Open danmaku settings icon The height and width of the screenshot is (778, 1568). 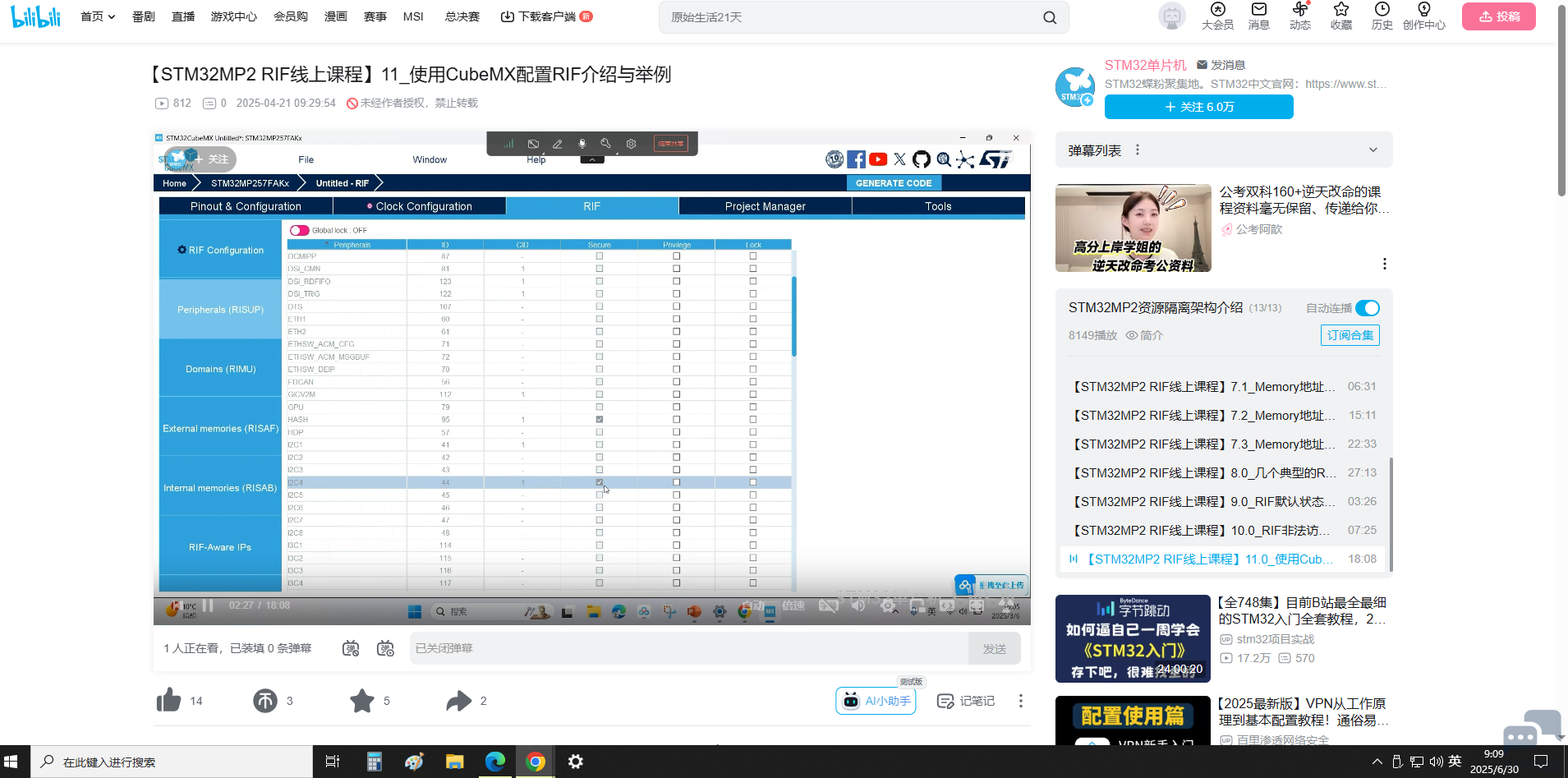(384, 648)
